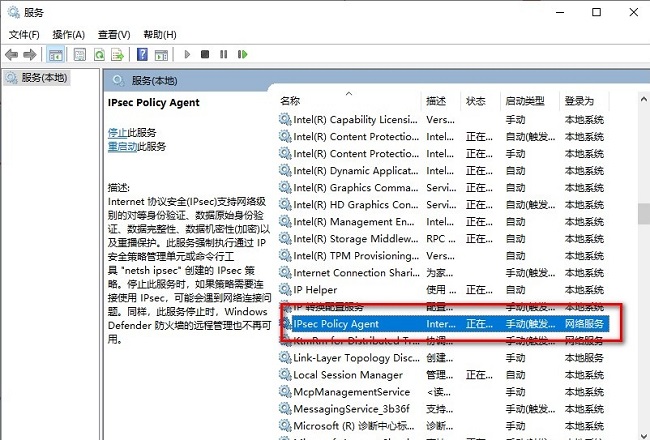Click the Back arrow toolbar icon

11,54
